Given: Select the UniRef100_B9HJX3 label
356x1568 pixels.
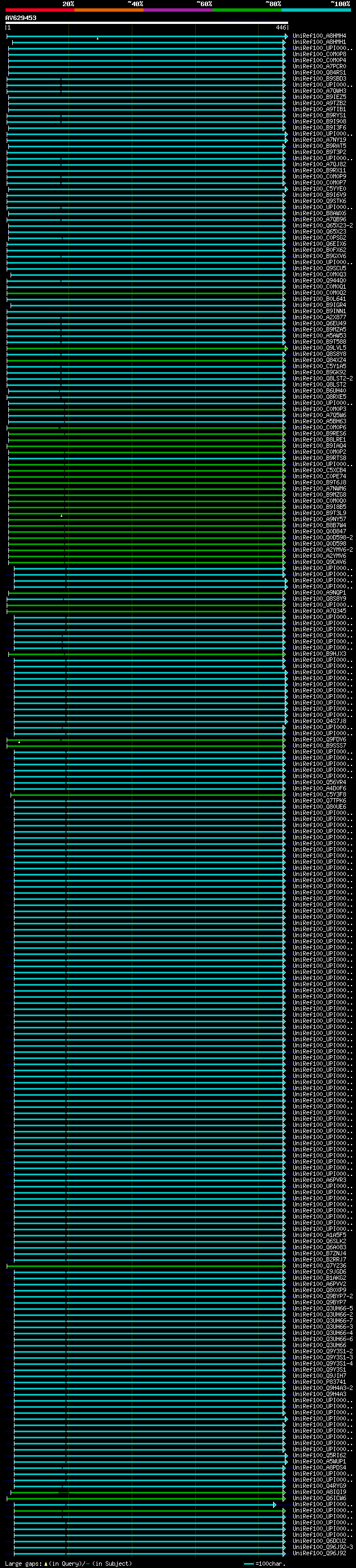Looking at the screenshot, I should [319, 654].
